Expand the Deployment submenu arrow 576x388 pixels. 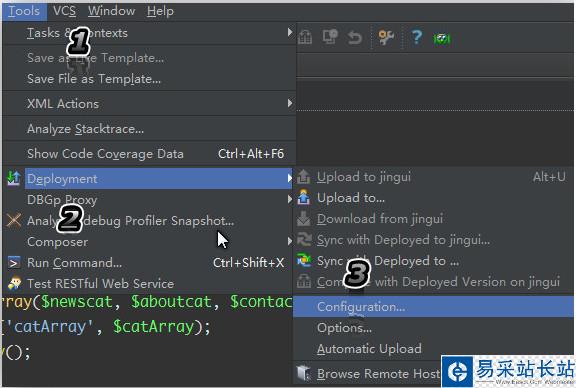click(x=289, y=179)
